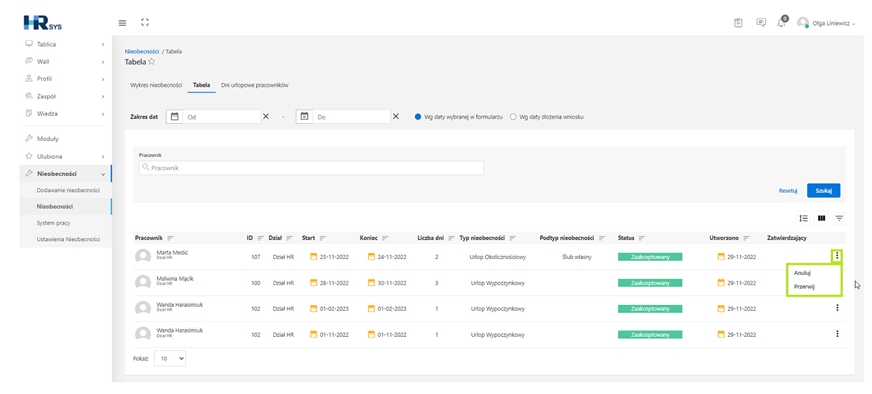Click the Urlop Okolicznościowy cell
The height and width of the screenshot is (394, 872).
click(498, 257)
